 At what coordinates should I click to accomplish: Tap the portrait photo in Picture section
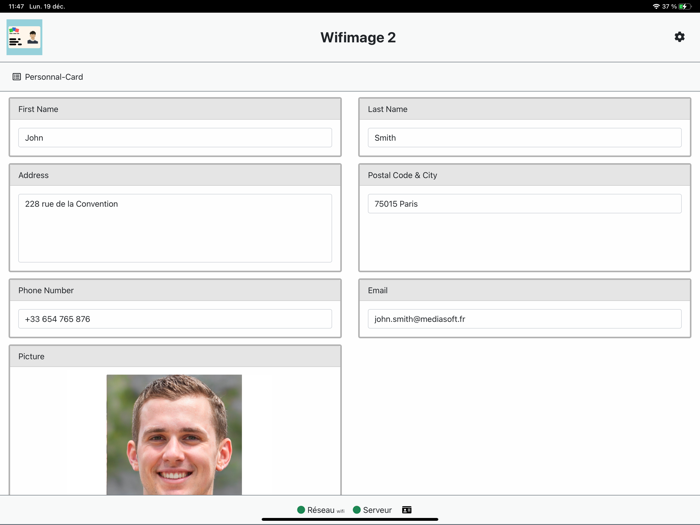[174, 434]
